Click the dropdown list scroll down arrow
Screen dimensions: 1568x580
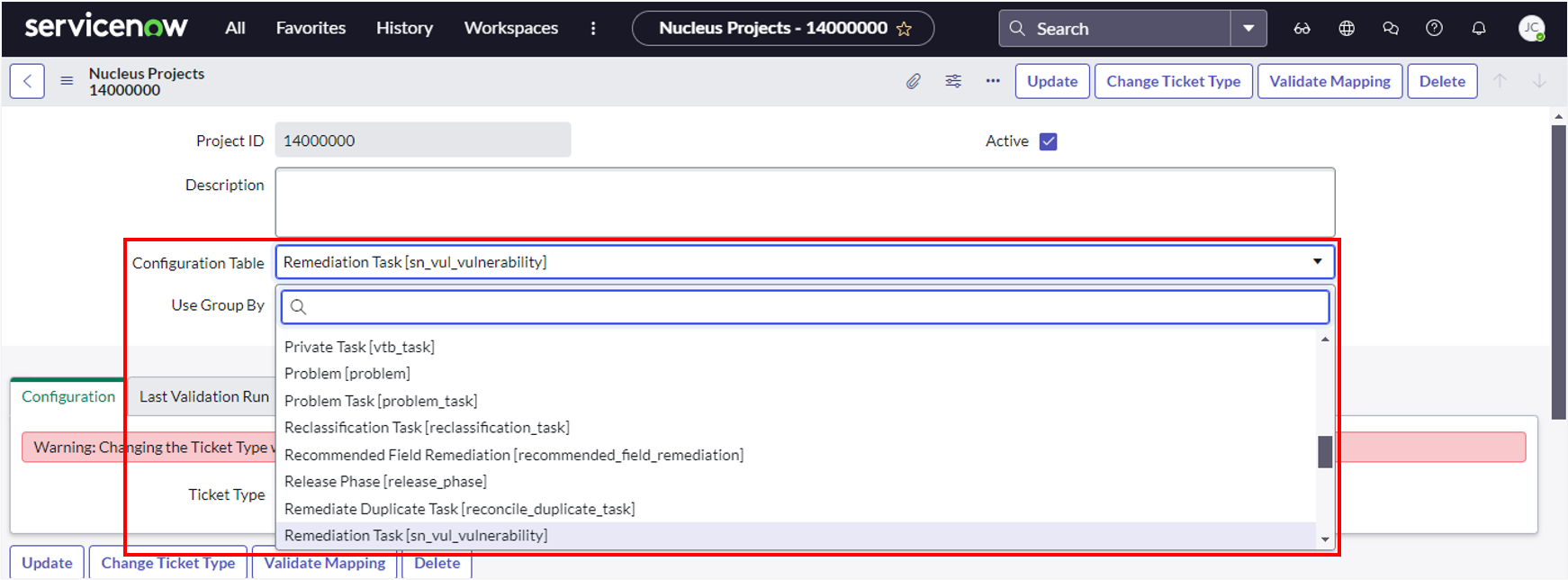(x=1325, y=539)
